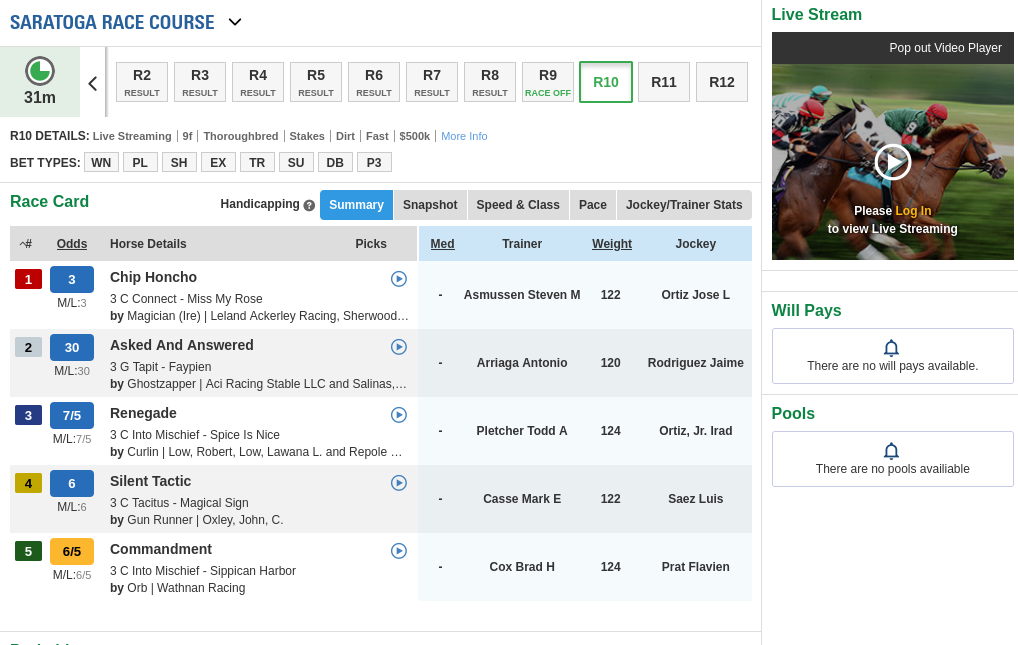Click the Pools bell icon

point(891,451)
